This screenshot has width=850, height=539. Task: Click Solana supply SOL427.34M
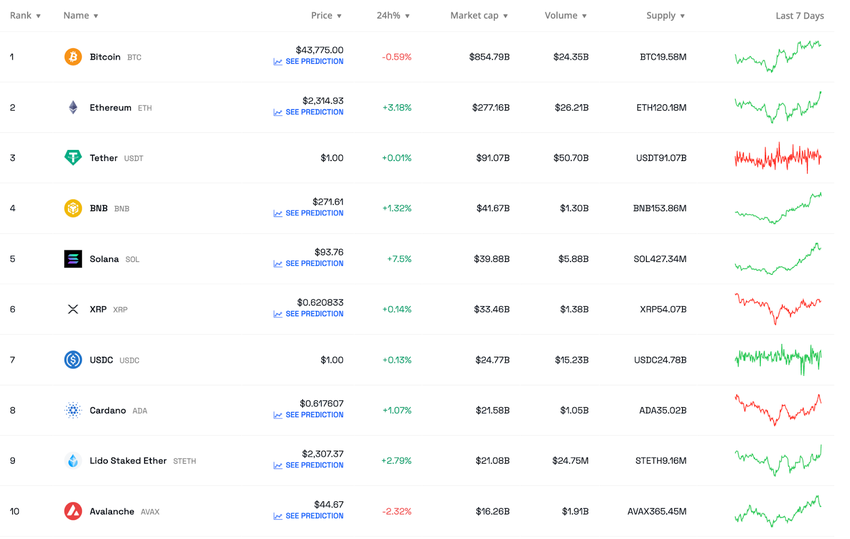(660, 259)
